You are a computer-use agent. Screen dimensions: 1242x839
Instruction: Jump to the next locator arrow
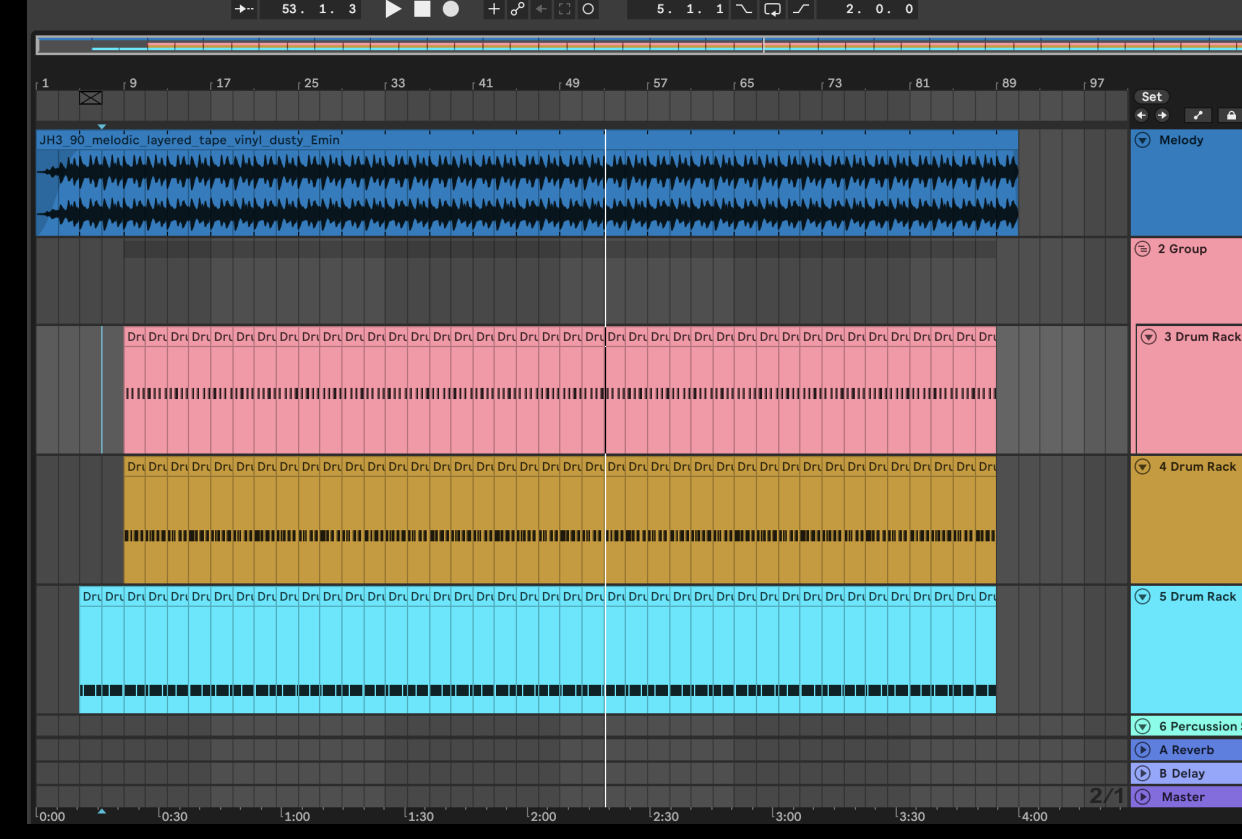1162,115
